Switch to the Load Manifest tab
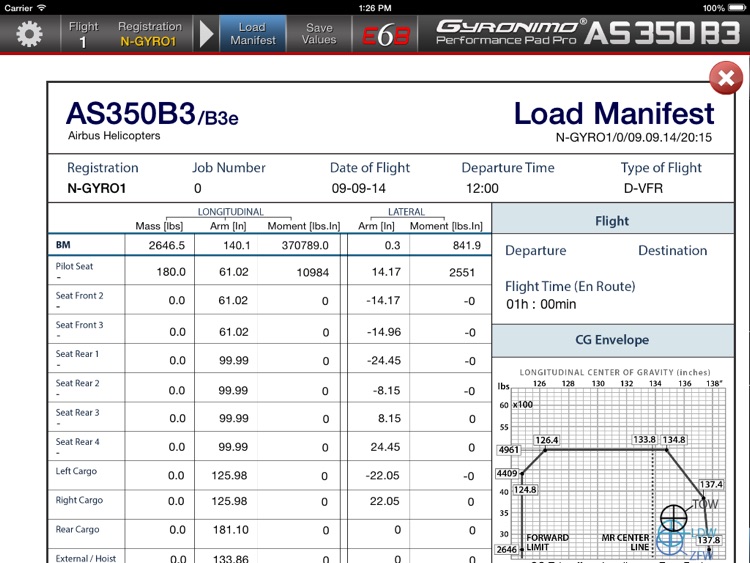 tap(253, 34)
